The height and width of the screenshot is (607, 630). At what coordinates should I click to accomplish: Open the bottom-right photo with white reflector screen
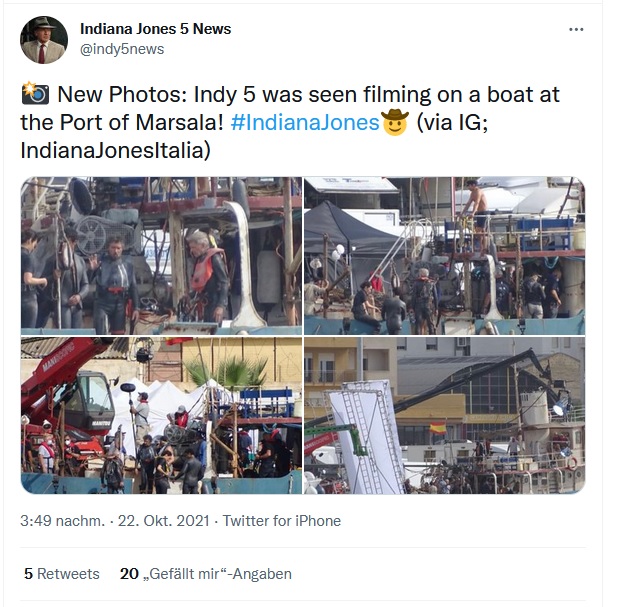(444, 415)
